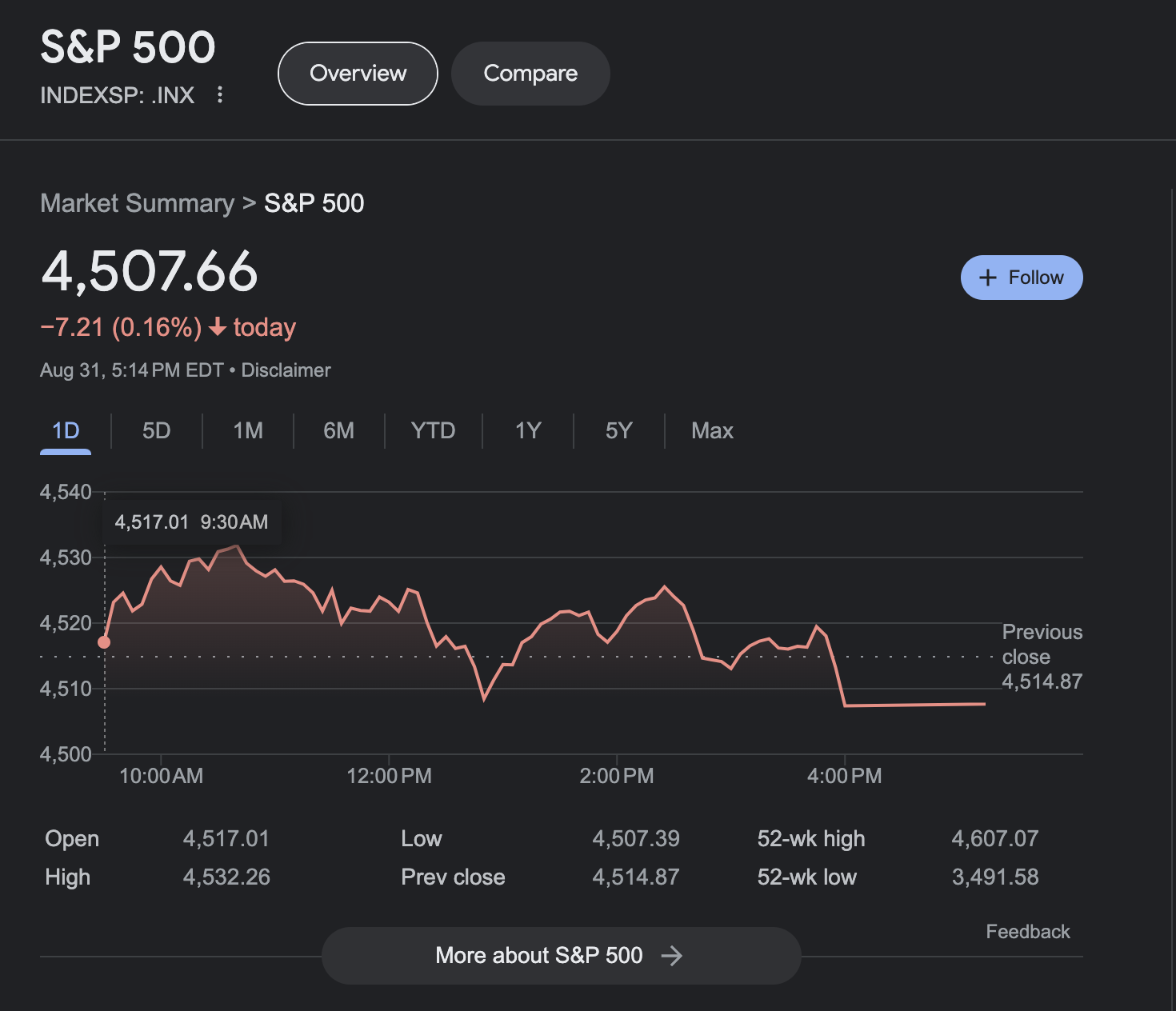The width and height of the screenshot is (1176, 1011).
Task: Open More about S&P 500
Action: click(x=561, y=956)
